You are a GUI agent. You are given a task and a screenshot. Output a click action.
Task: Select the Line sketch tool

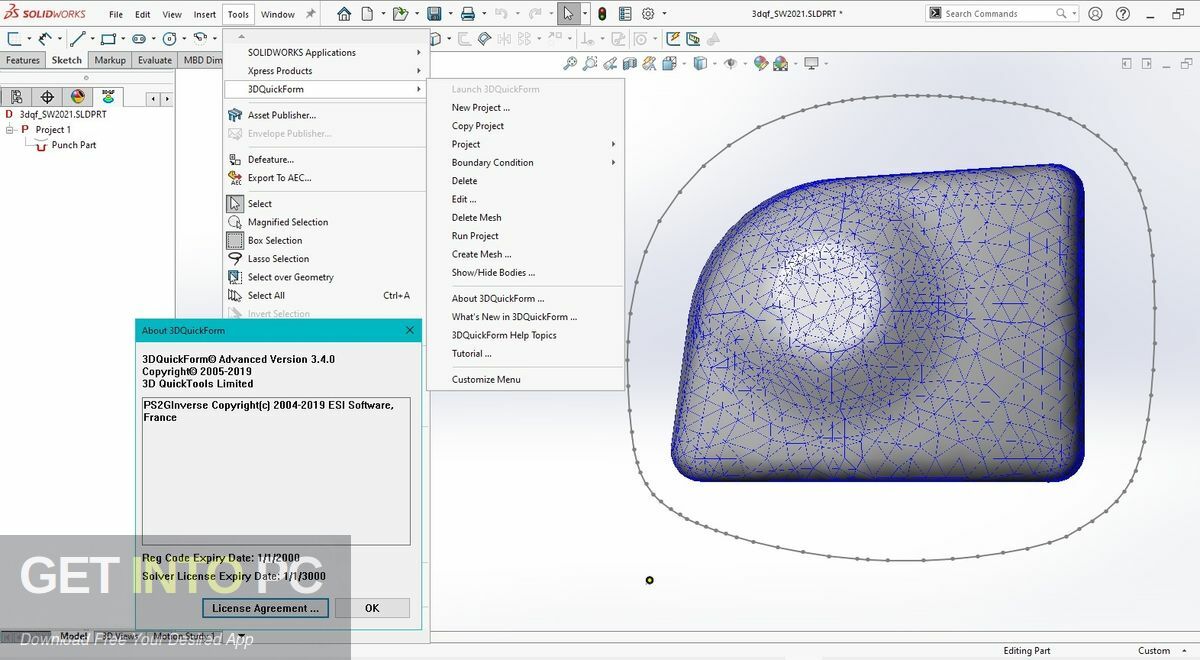point(78,38)
